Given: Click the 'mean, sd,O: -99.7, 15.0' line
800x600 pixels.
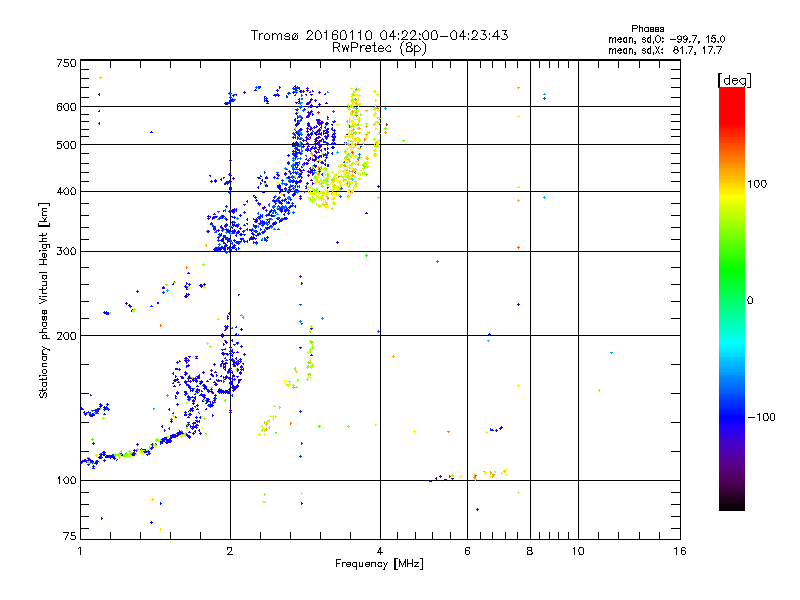Looking at the screenshot, I should [666, 39].
